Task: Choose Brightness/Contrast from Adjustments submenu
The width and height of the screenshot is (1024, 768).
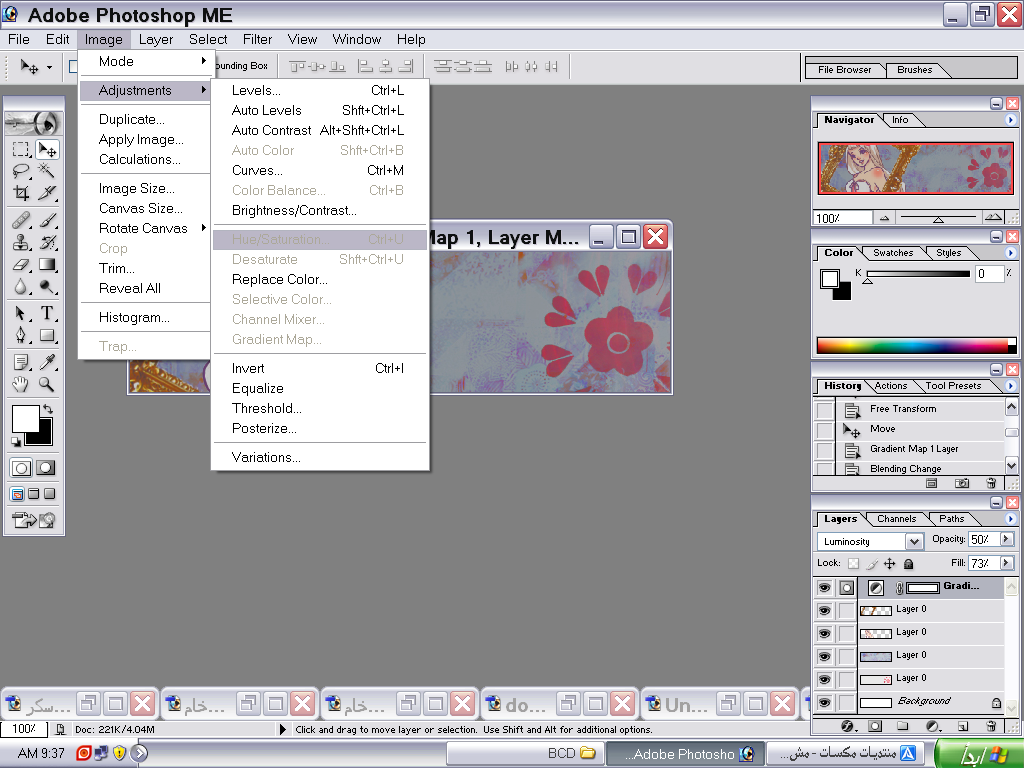Action: [294, 210]
